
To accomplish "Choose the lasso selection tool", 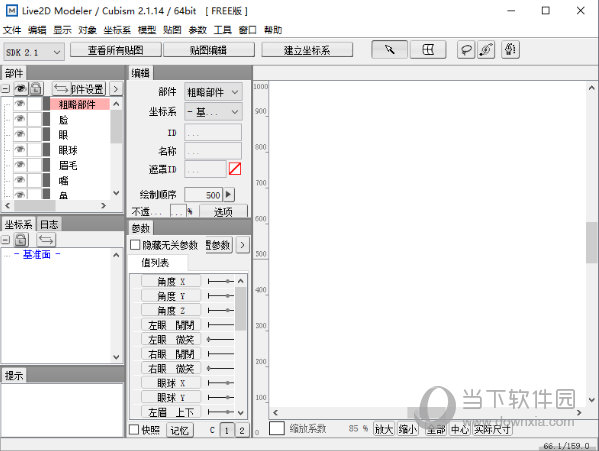I will pyautogui.click(x=466, y=50).
